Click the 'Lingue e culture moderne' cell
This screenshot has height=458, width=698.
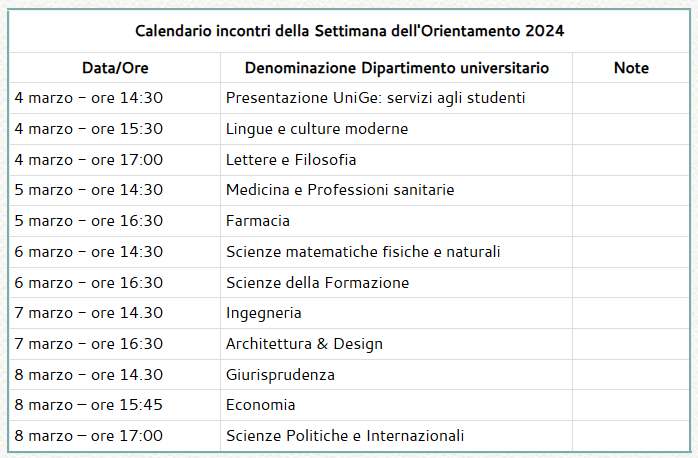[x=317, y=129]
